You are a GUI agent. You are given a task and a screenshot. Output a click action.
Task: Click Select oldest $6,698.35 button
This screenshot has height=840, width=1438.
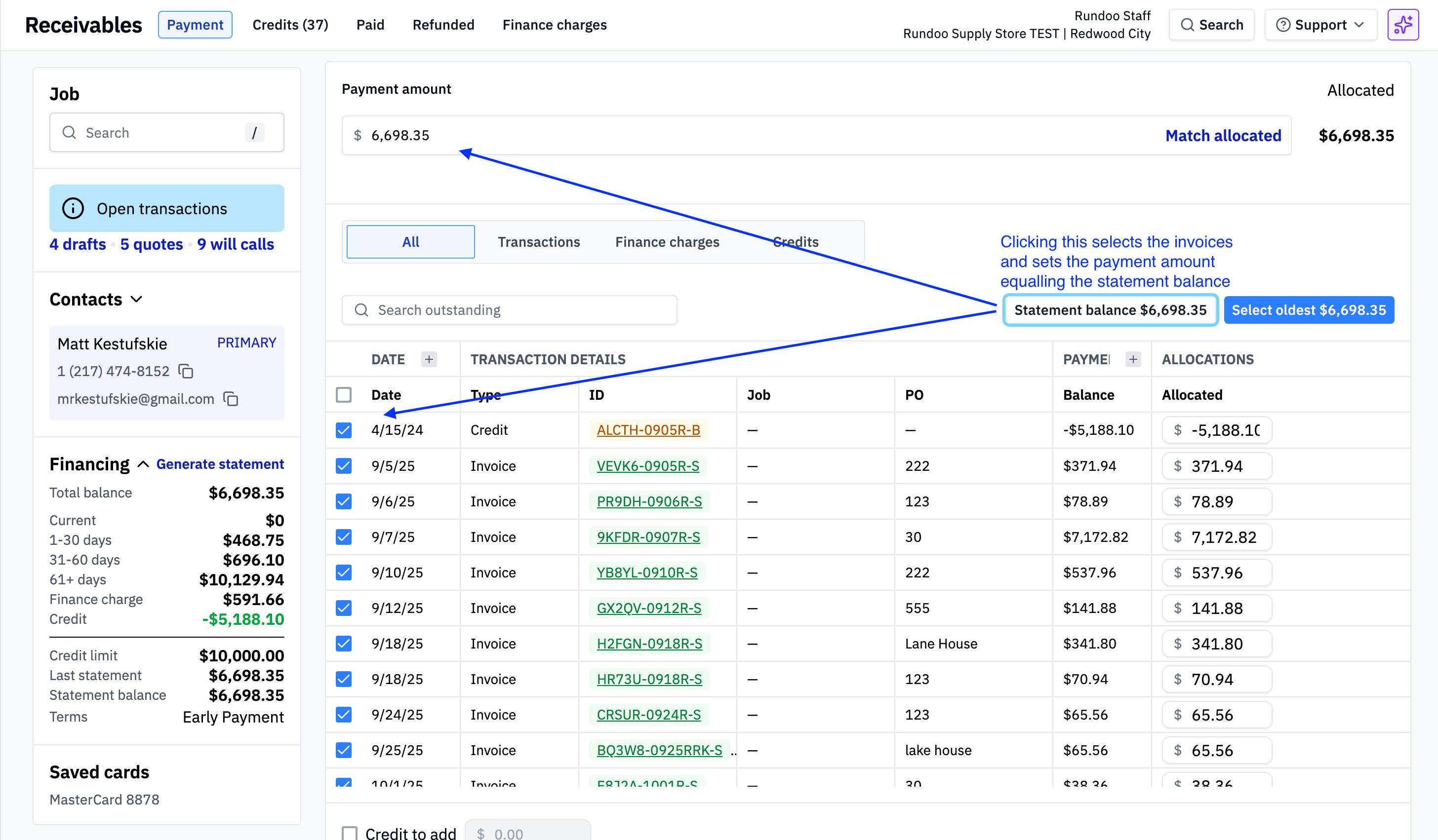[1309, 310]
